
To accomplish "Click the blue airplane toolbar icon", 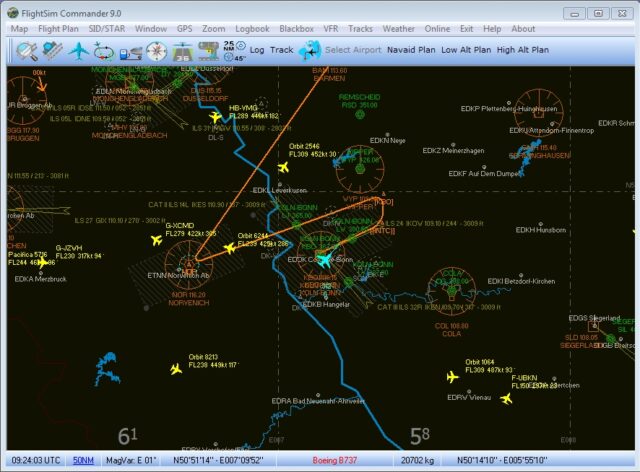I will (x=78, y=49).
